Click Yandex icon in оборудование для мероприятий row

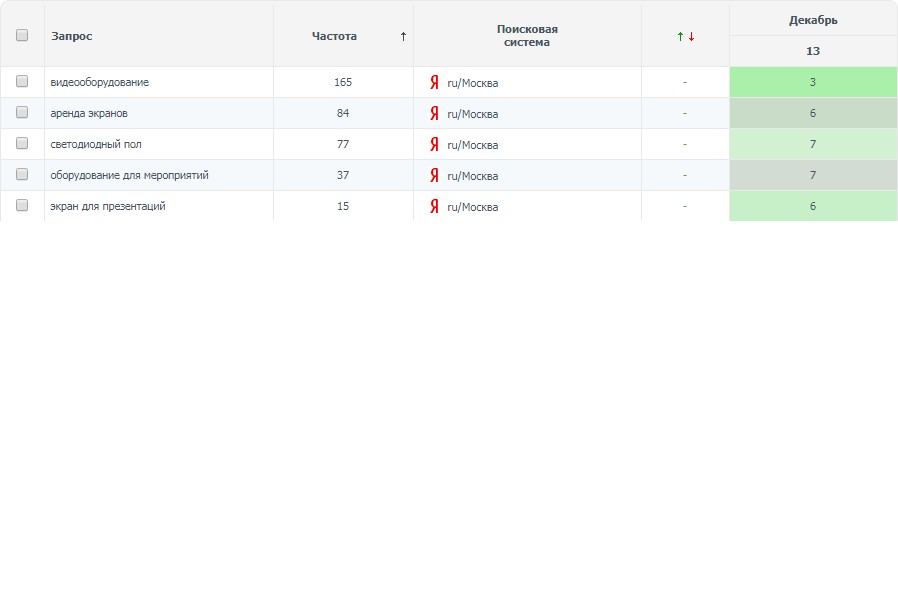tap(434, 175)
